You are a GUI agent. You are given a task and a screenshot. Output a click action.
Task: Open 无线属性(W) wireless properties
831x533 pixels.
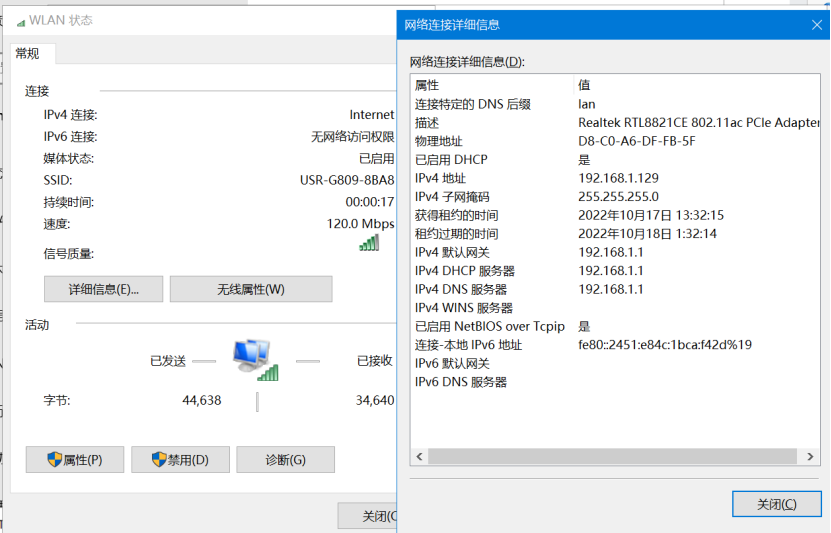[x=251, y=289]
